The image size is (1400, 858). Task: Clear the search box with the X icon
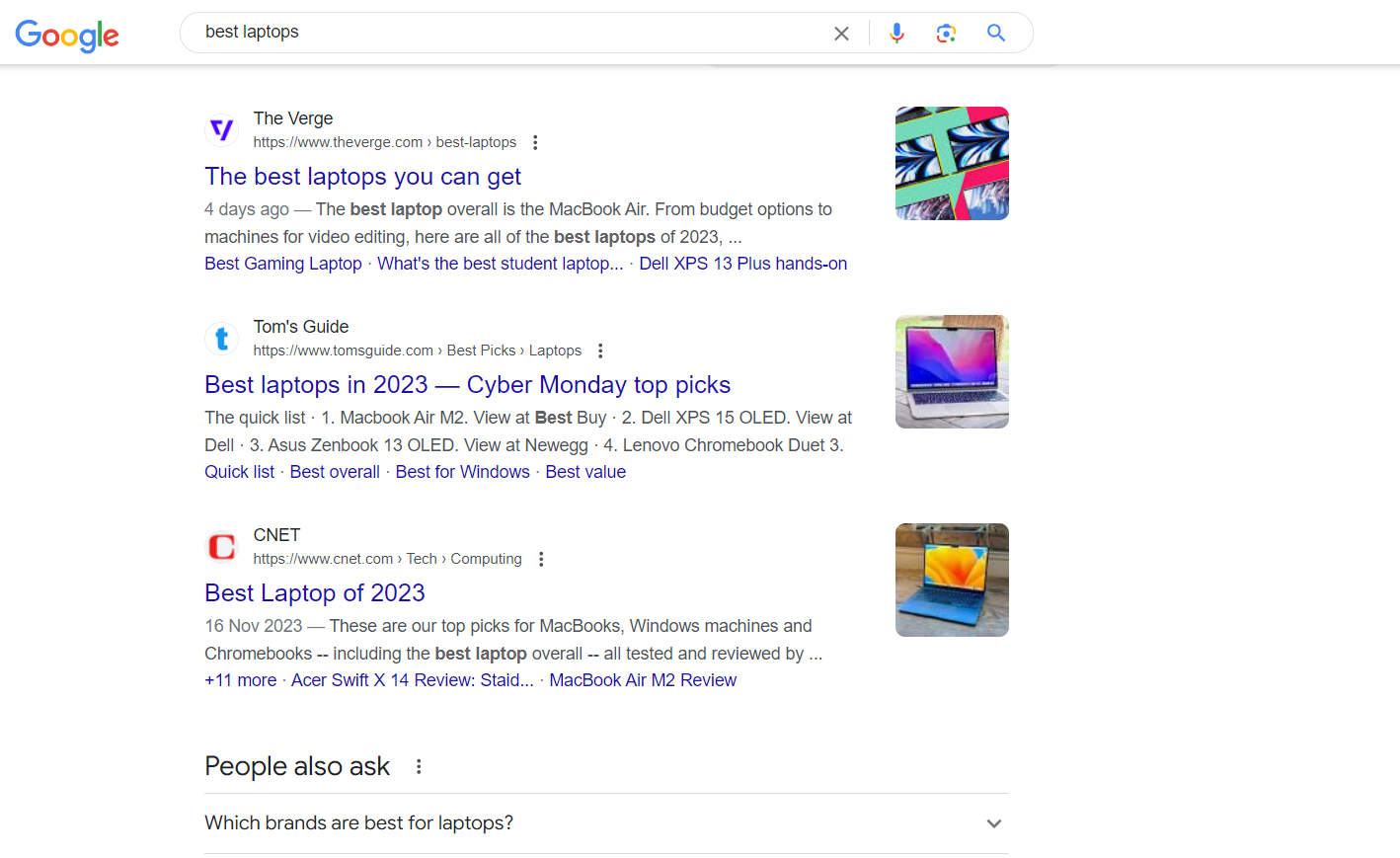841,34
